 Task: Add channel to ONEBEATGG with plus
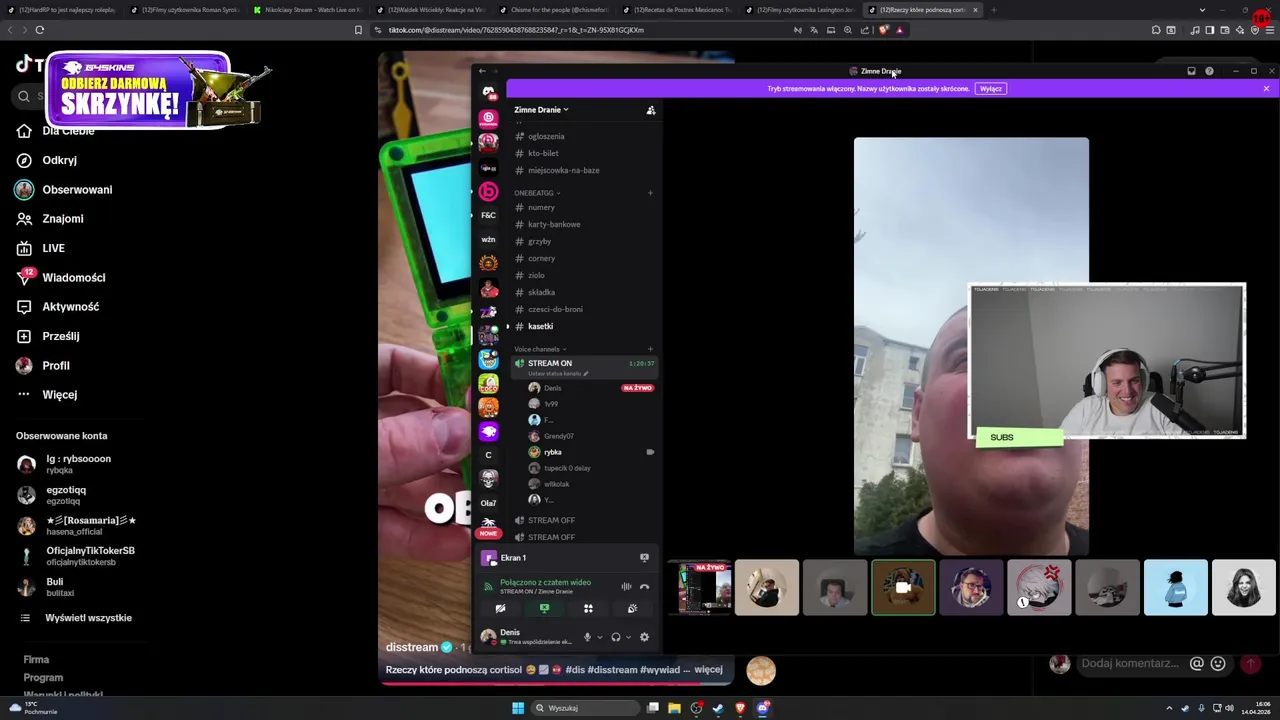coord(650,193)
